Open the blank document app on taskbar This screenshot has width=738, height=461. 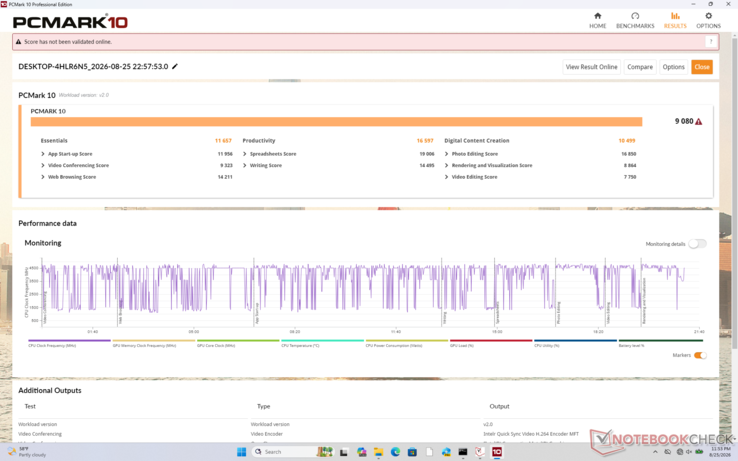pos(429,452)
